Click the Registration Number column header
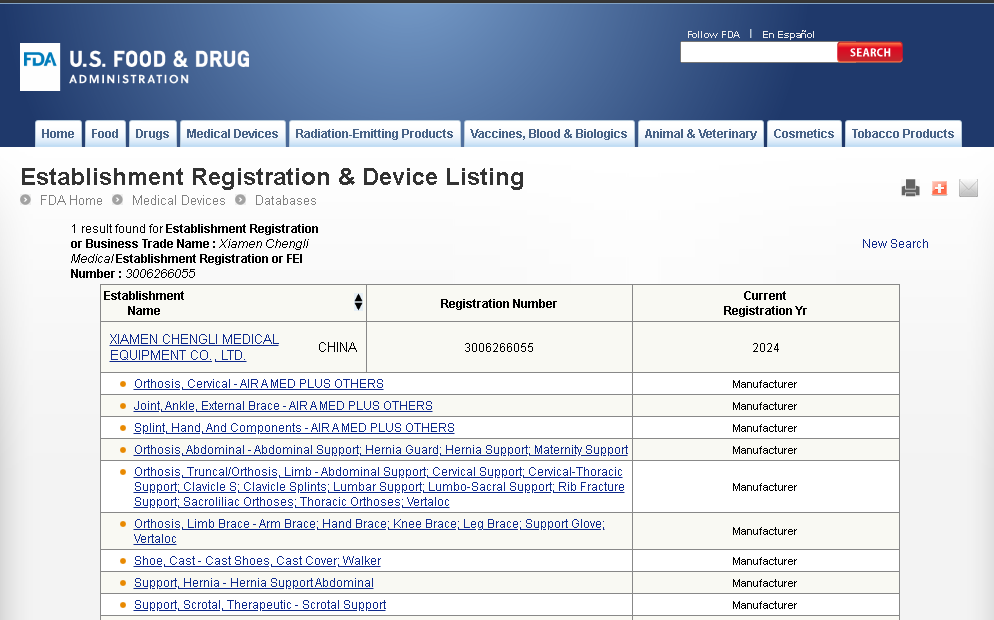 click(499, 303)
